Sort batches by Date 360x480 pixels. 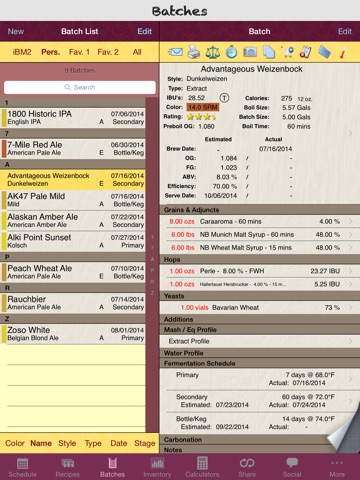pos(119,443)
